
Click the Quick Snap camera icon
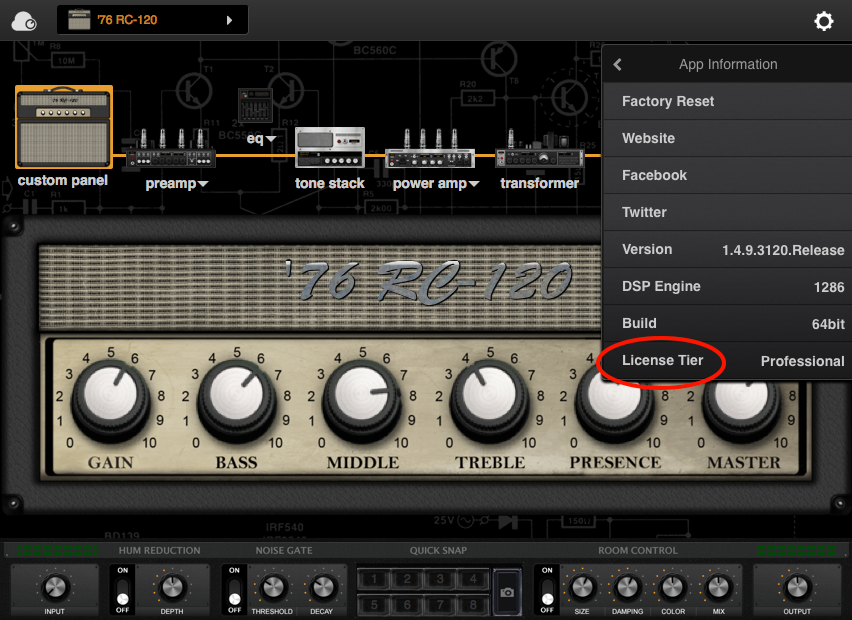pyautogui.click(x=507, y=592)
